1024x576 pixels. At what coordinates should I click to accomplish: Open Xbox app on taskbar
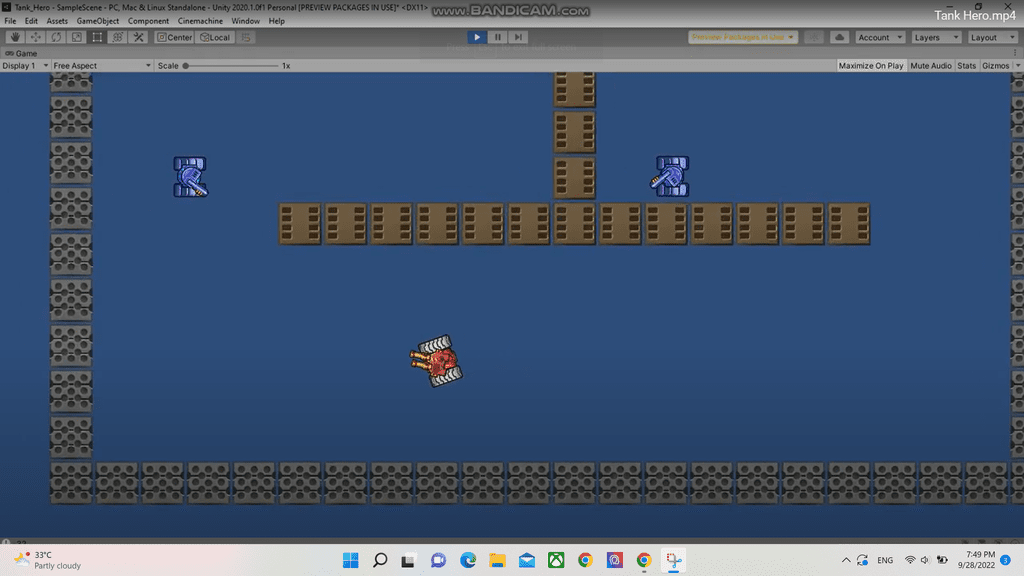click(x=556, y=560)
